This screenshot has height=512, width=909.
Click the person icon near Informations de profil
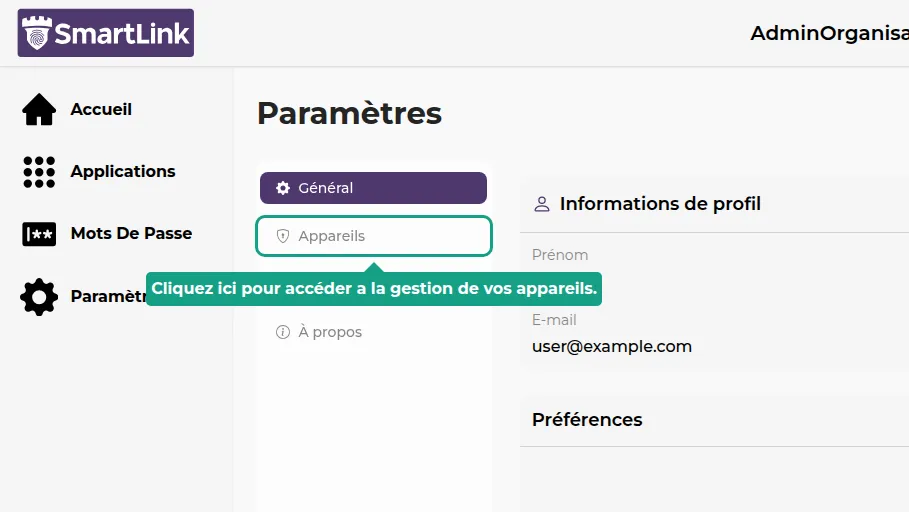[542, 204]
